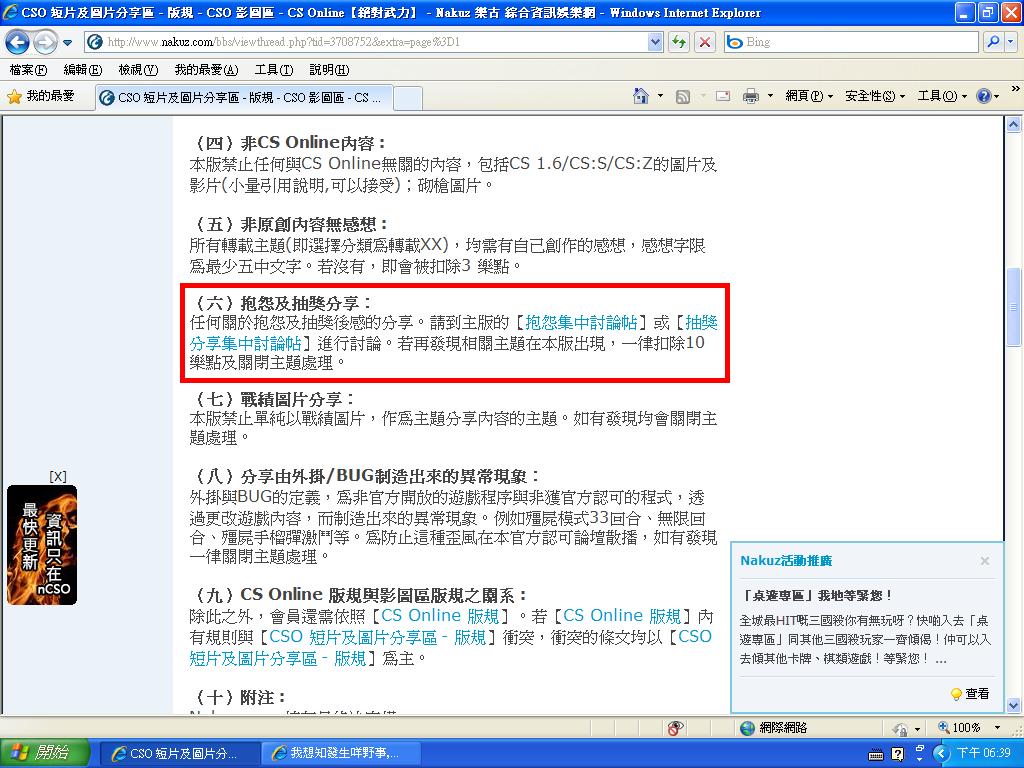Open the recent pages dropdown arrow
This screenshot has height=768, width=1024.
[x=67, y=43]
